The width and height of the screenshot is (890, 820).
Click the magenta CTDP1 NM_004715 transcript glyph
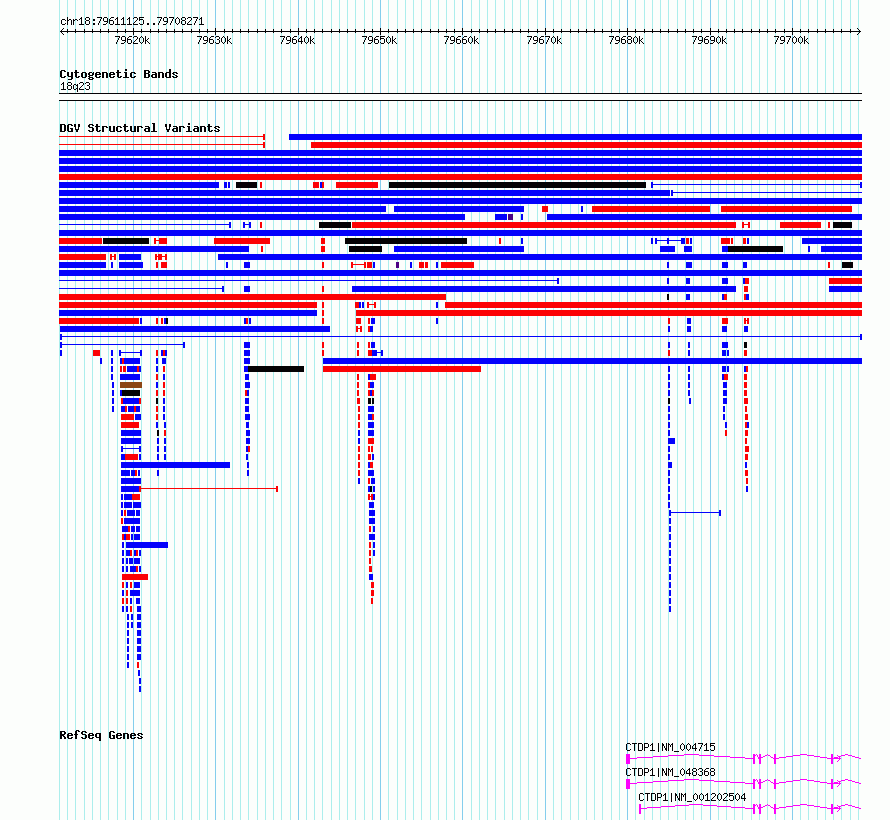(744, 759)
